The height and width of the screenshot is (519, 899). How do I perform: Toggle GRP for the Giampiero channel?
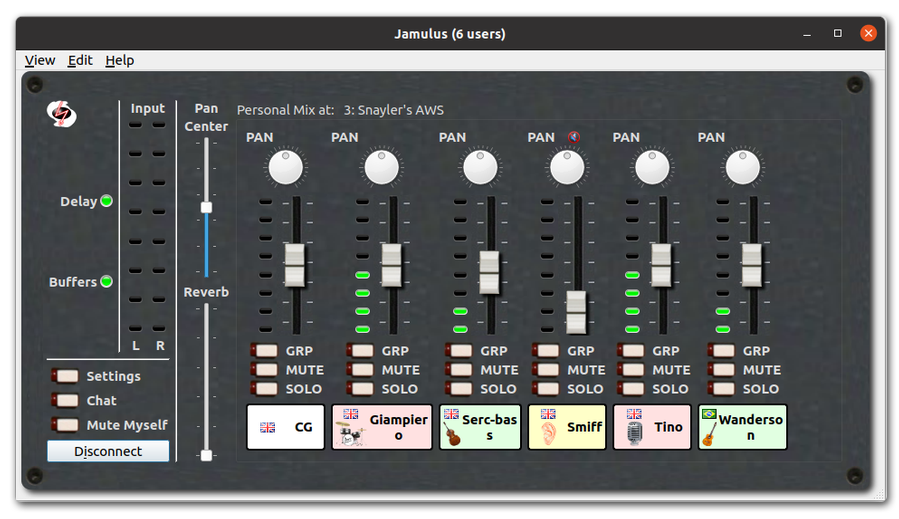pyautogui.click(x=361, y=350)
